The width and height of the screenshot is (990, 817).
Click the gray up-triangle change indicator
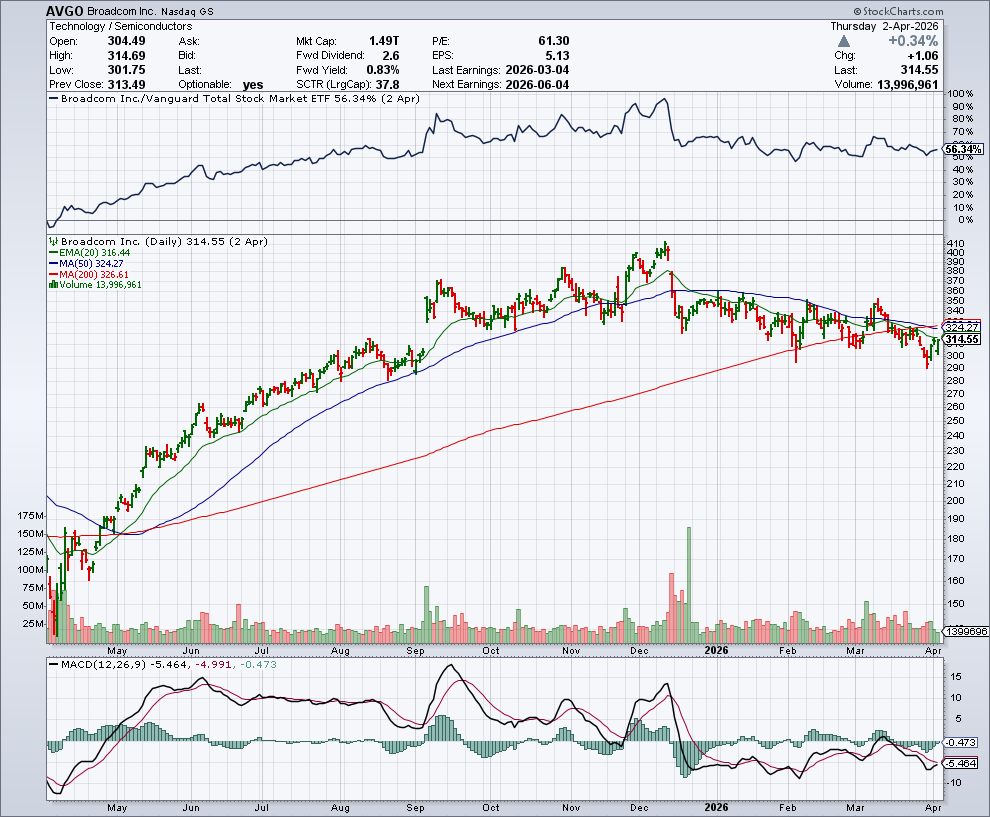coord(844,42)
